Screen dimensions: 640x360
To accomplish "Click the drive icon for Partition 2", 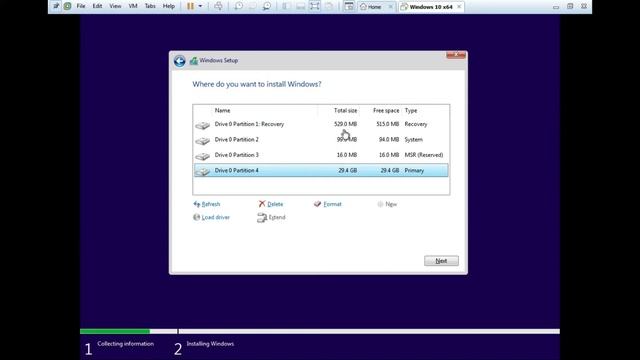I will 202,141.
